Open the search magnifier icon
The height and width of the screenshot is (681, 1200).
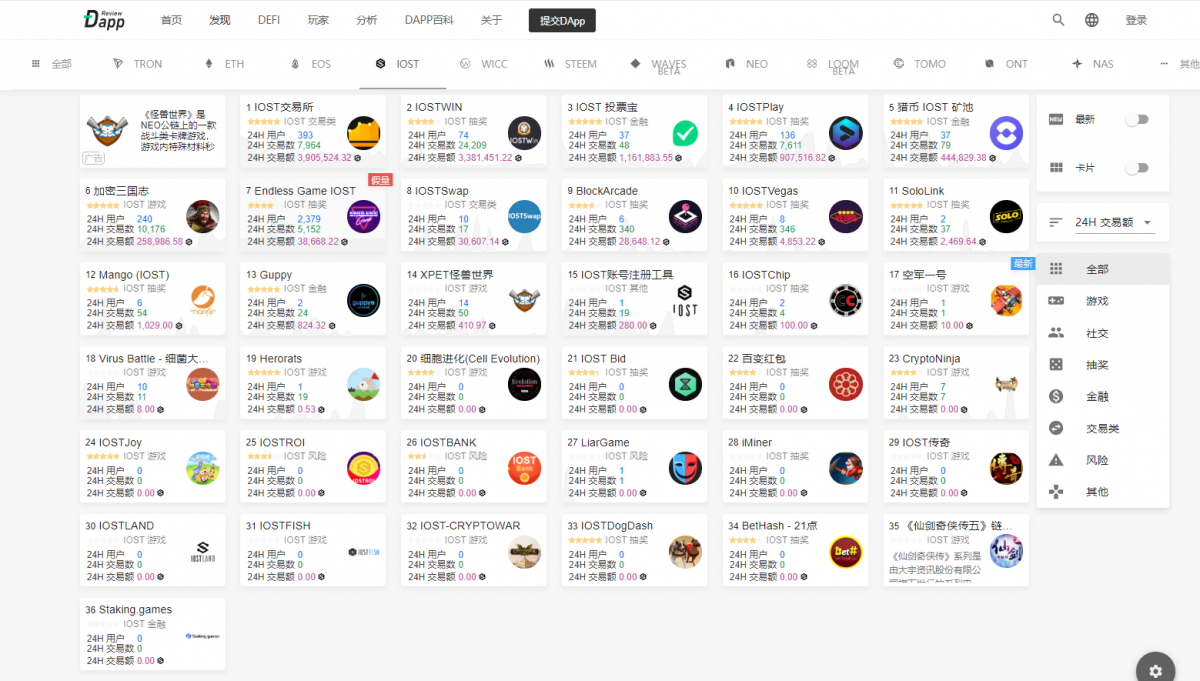point(1059,20)
